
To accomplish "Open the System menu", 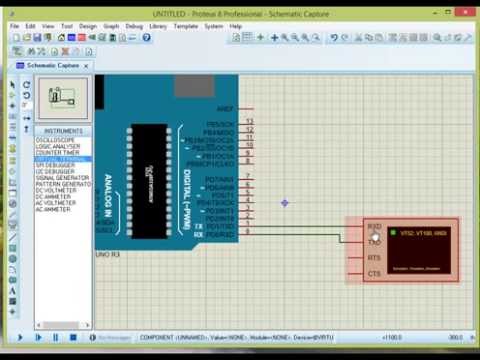I will 214,26.
